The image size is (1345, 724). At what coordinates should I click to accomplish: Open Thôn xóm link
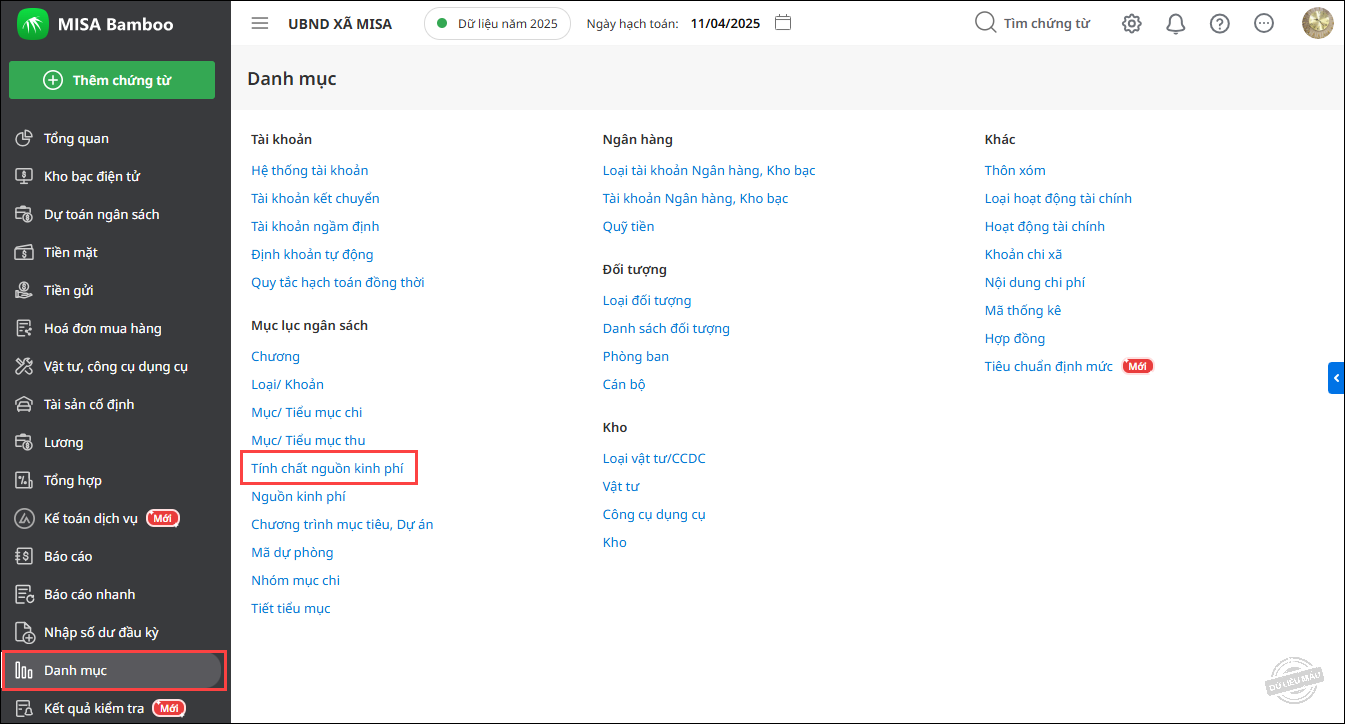click(x=1015, y=170)
